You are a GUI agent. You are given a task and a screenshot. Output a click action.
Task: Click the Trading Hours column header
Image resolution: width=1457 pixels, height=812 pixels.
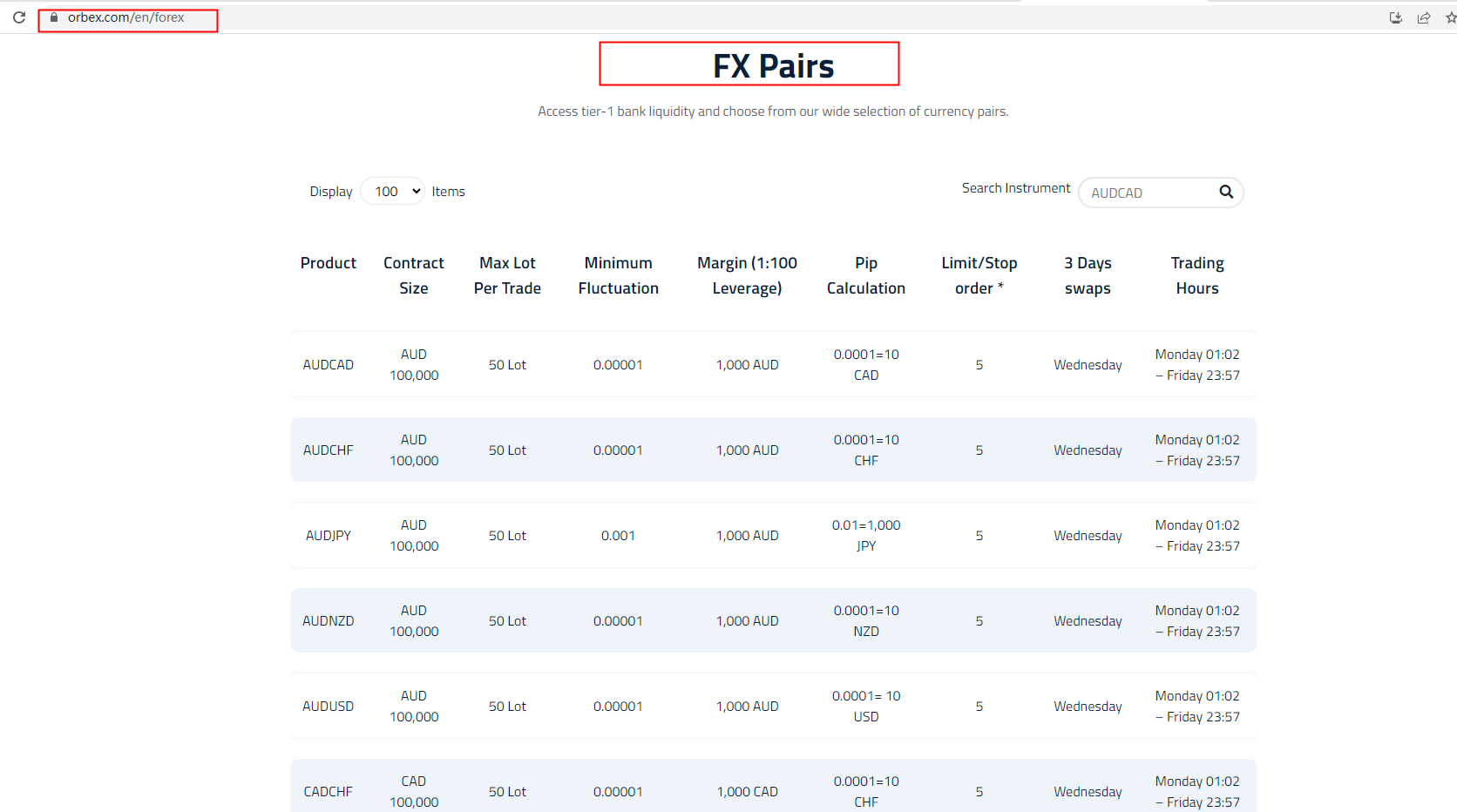click(x=1196, y=275)
